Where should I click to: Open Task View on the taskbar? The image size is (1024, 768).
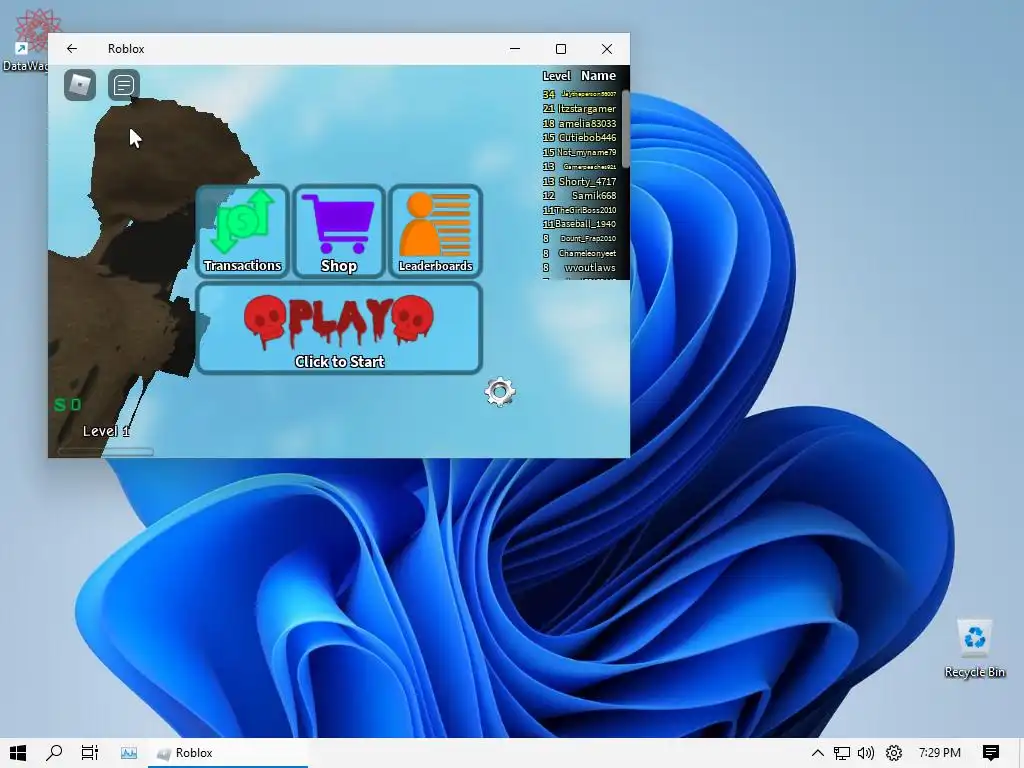pos(89,753)
